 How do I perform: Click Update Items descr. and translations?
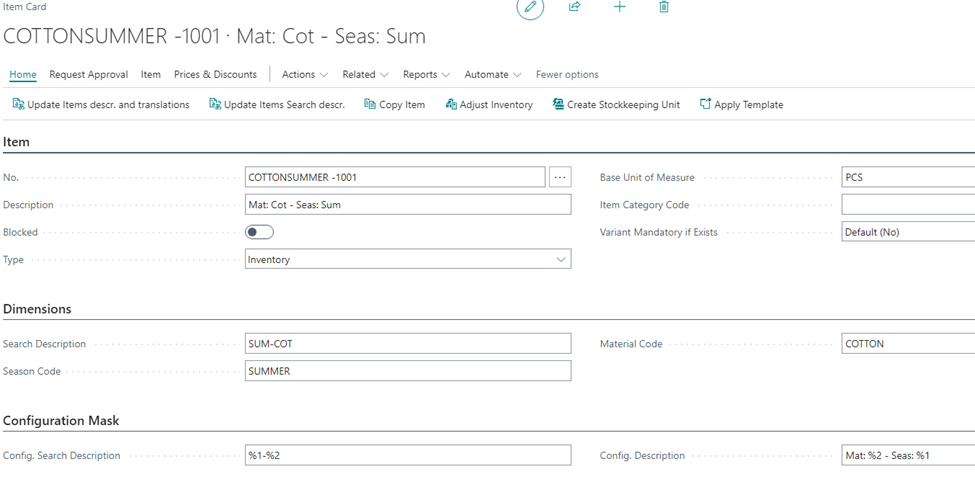tap(101, 104)
